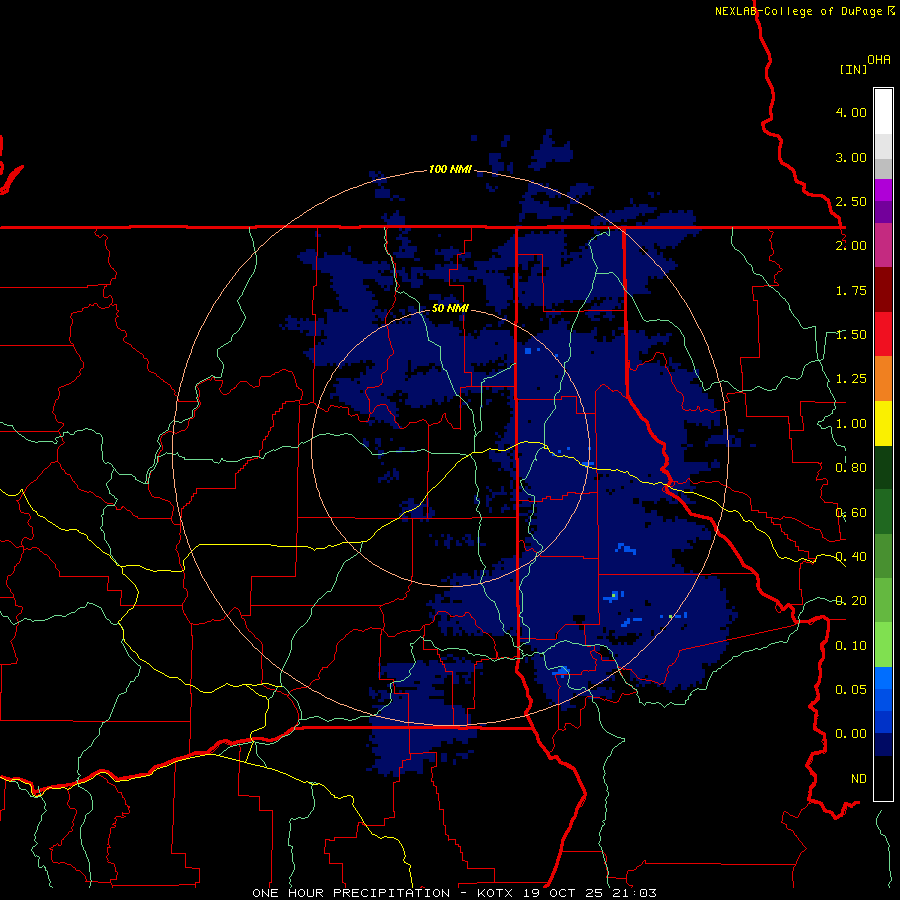Click the 100 NMI range ring label

pyautogui.click(x=450, y=169)
